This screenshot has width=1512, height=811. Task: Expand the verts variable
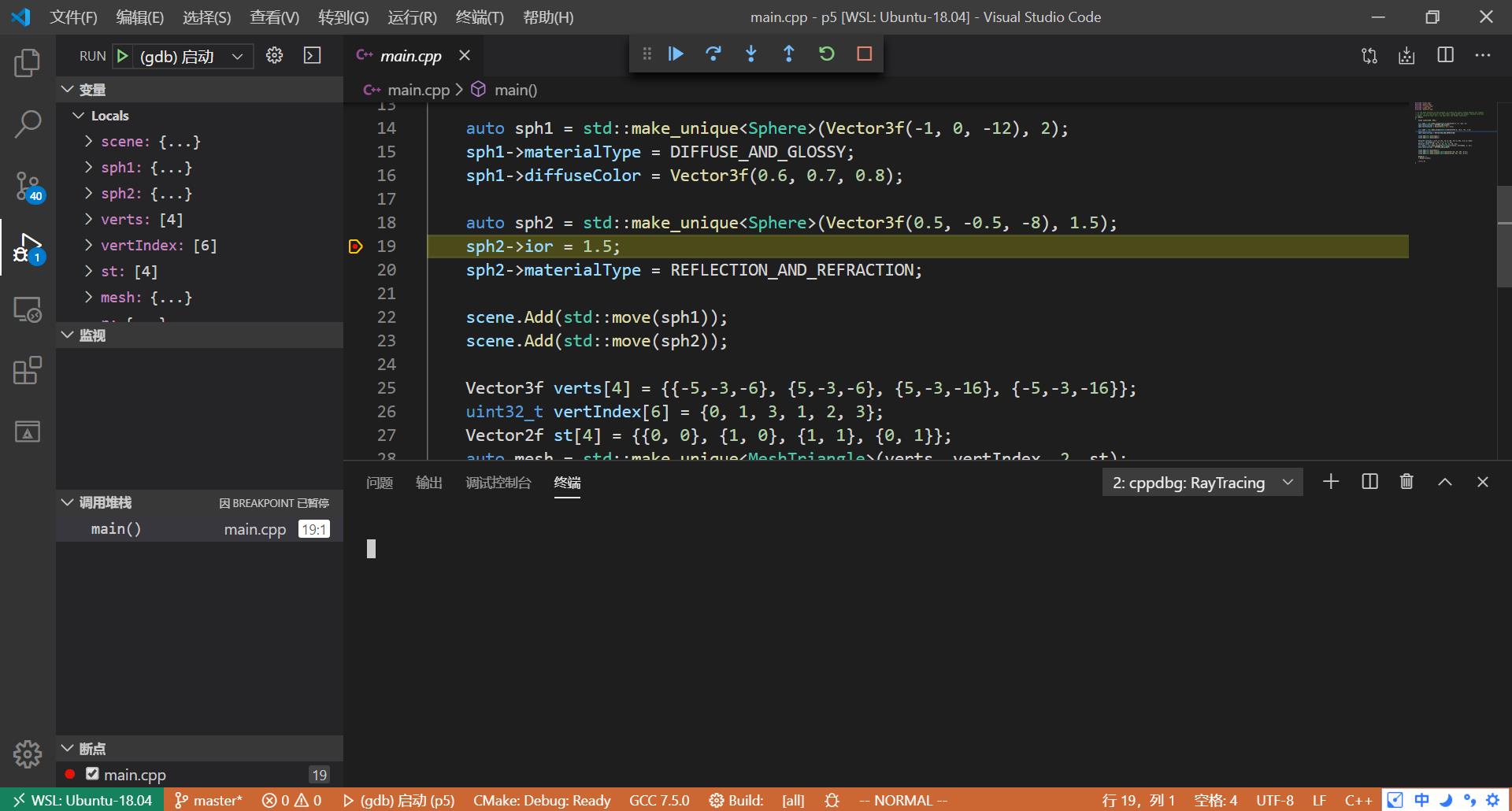89,219
